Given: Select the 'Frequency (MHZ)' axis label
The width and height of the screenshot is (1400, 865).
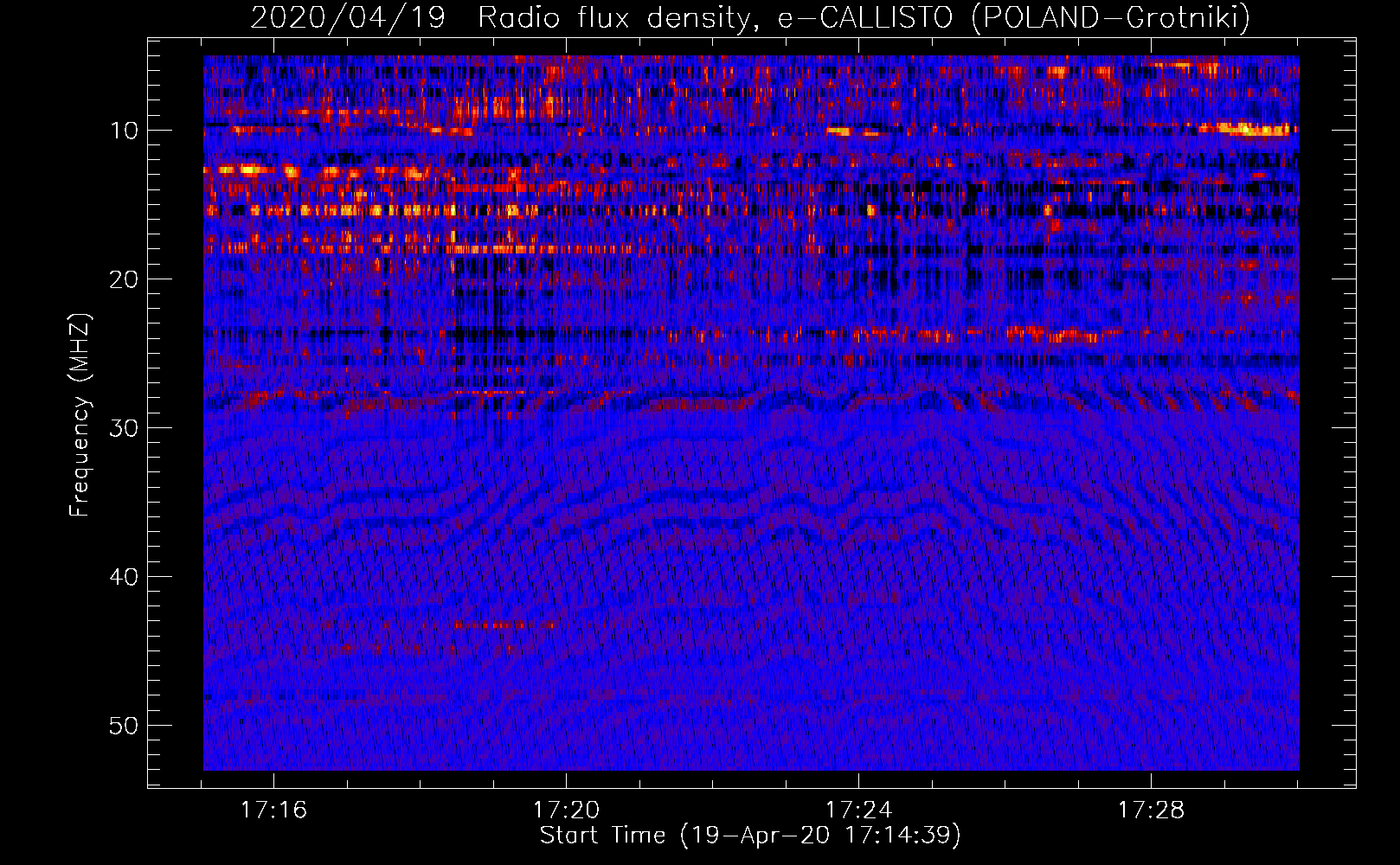Looking at the screenshot, I should coord(80,415).
